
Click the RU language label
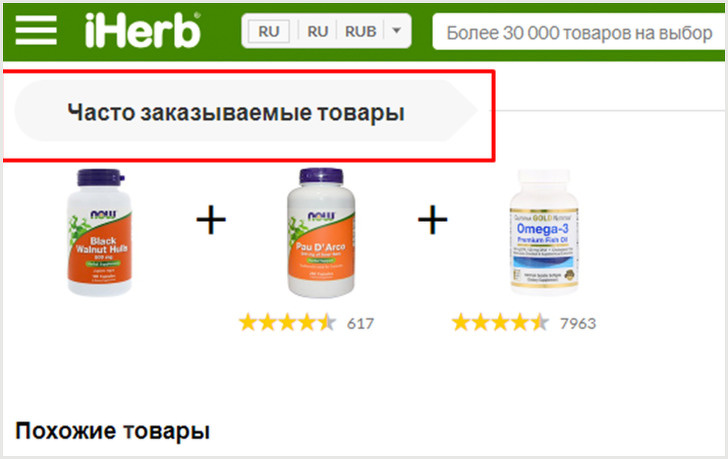318,32
